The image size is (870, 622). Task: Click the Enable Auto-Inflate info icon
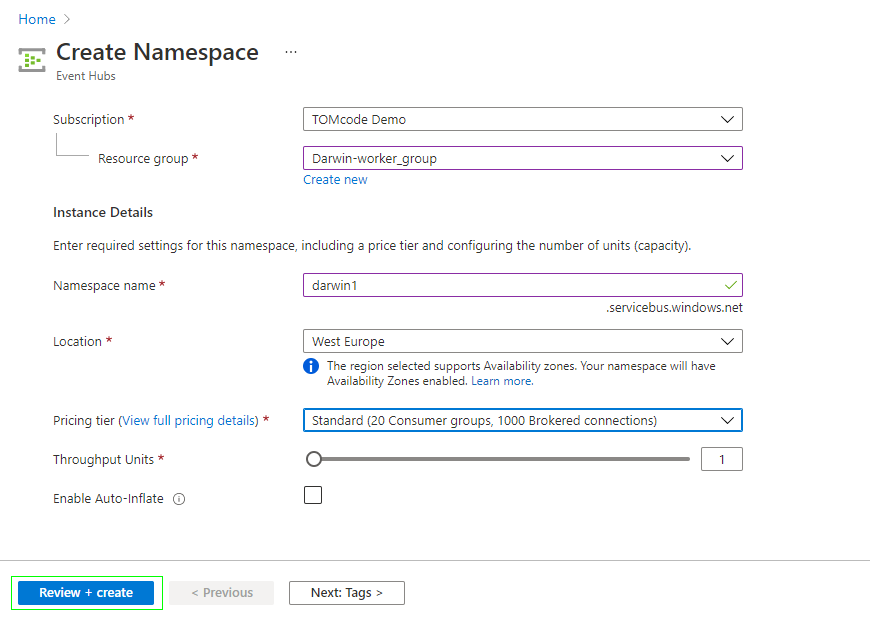pos(179,499)
